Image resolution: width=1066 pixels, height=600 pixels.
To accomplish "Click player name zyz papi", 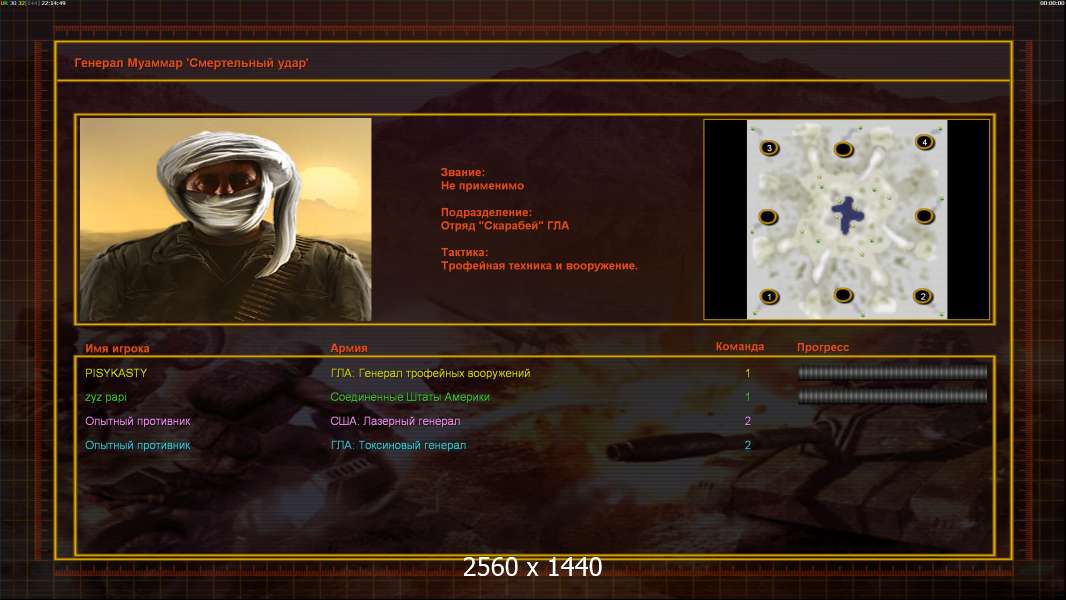I will pyautogui.click(x=105, y=397).
